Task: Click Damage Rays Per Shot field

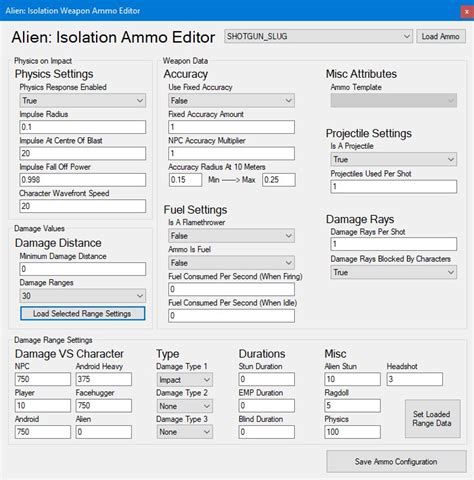Action: click(394, 244)
